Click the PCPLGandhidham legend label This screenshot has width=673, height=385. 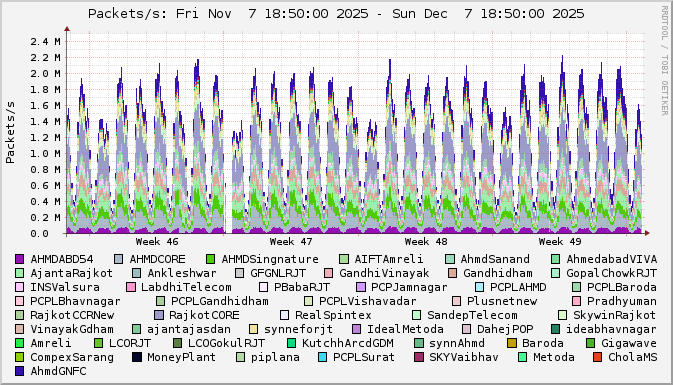point(220,301)
